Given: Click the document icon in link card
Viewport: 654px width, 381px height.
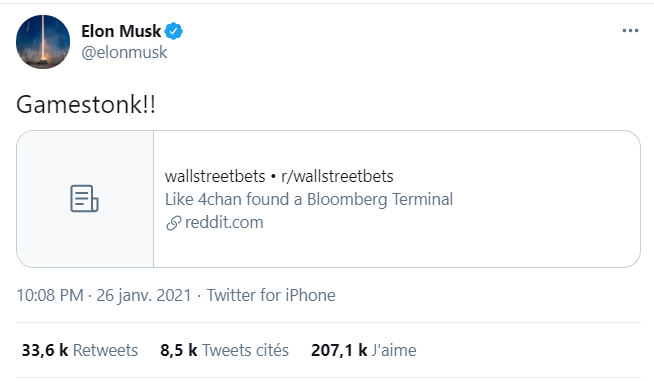Looking at the screenshot, I should click(84, 199).
